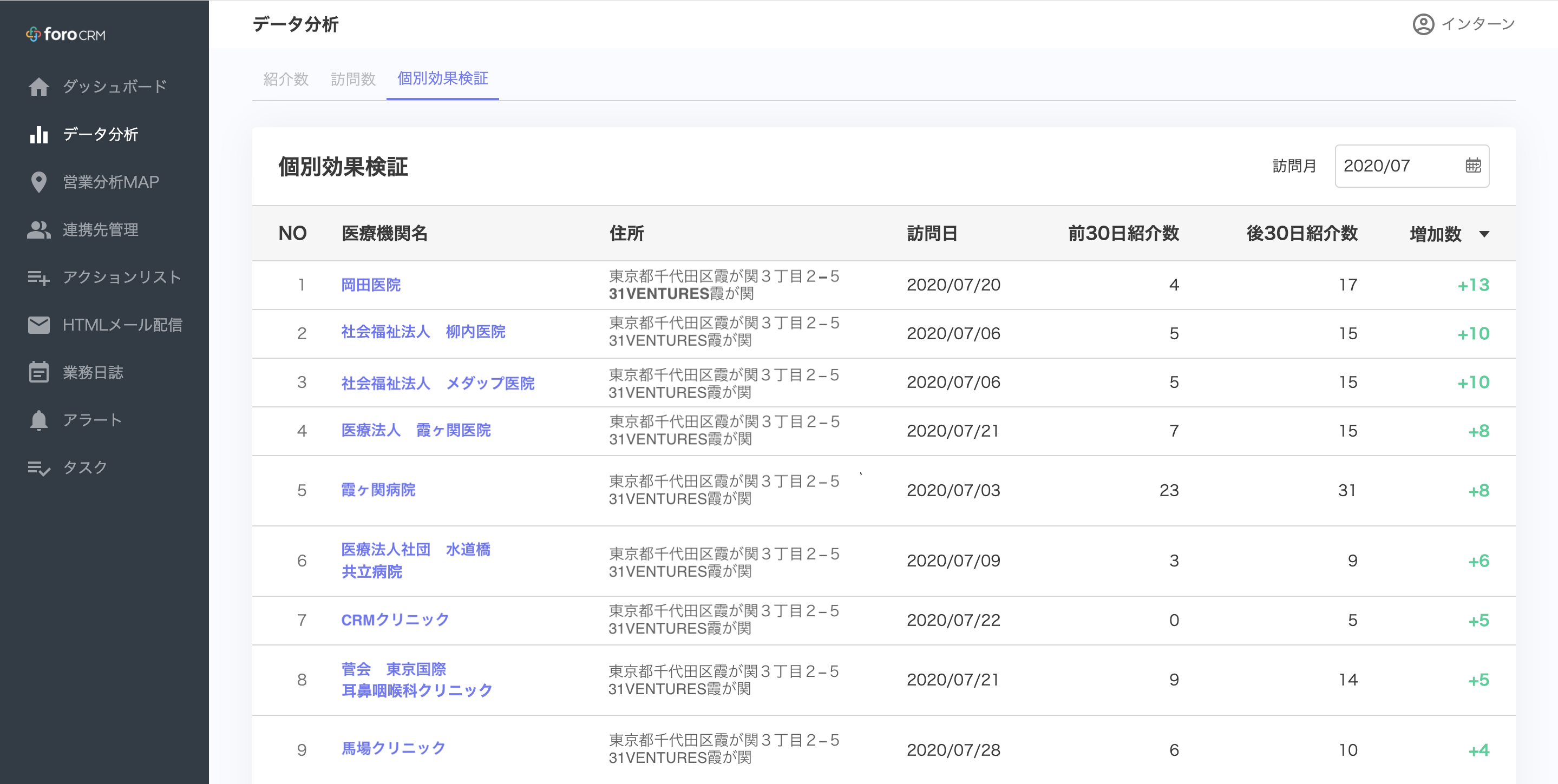Open アクションリスト menu label
This screenshot has height=784, width=1558.
click(x=122, y=278)
